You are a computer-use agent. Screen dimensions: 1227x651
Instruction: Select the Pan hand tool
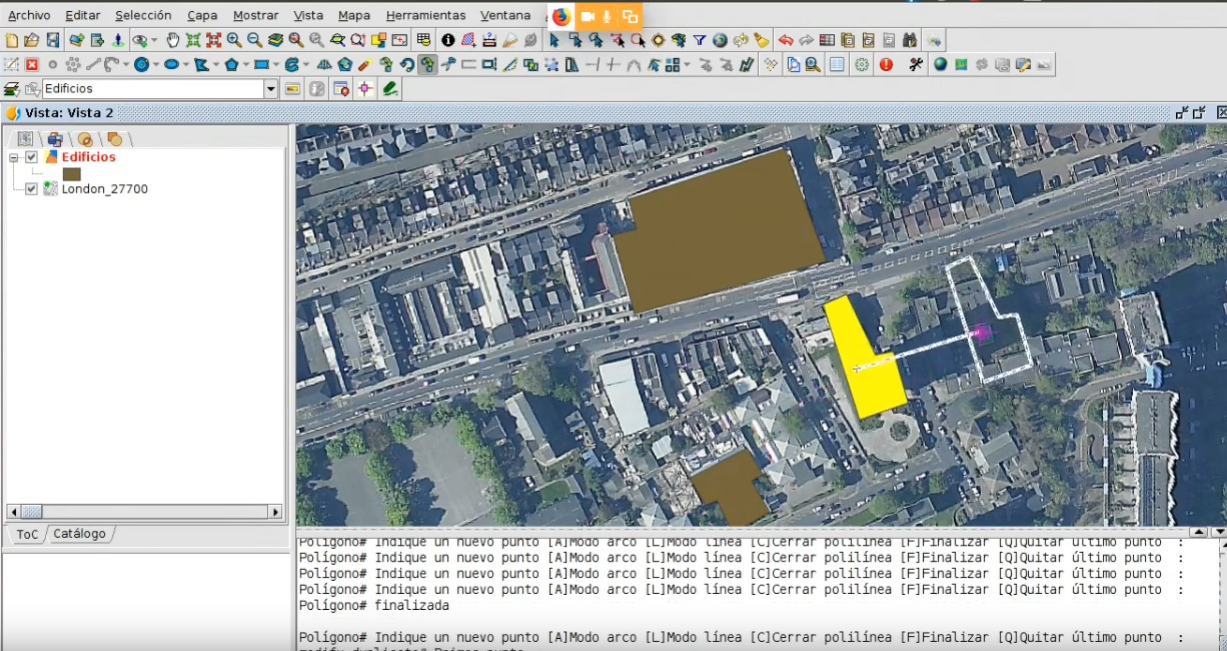point(172,40)
